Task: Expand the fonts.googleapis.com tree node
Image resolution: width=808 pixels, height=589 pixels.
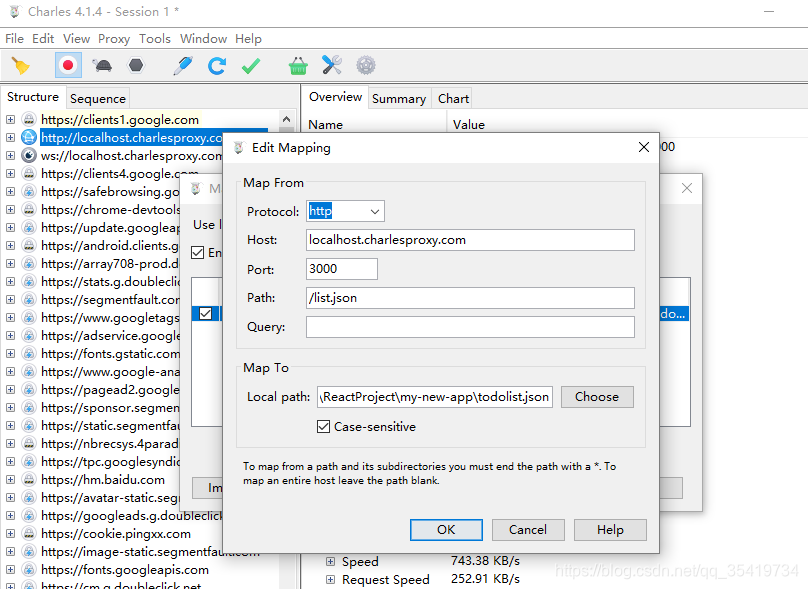Action: tap(10, 570)
